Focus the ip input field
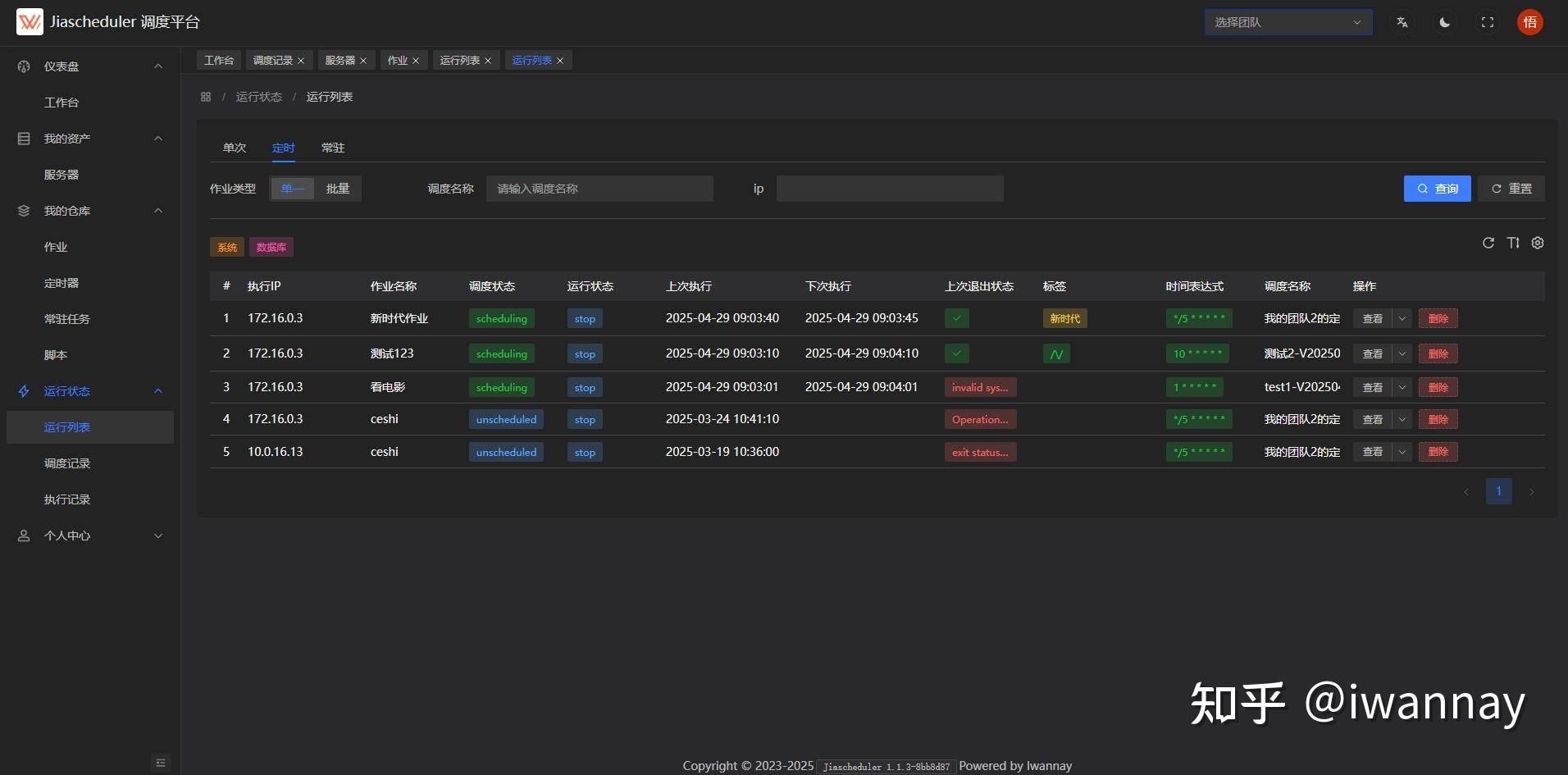 point(890,189)
